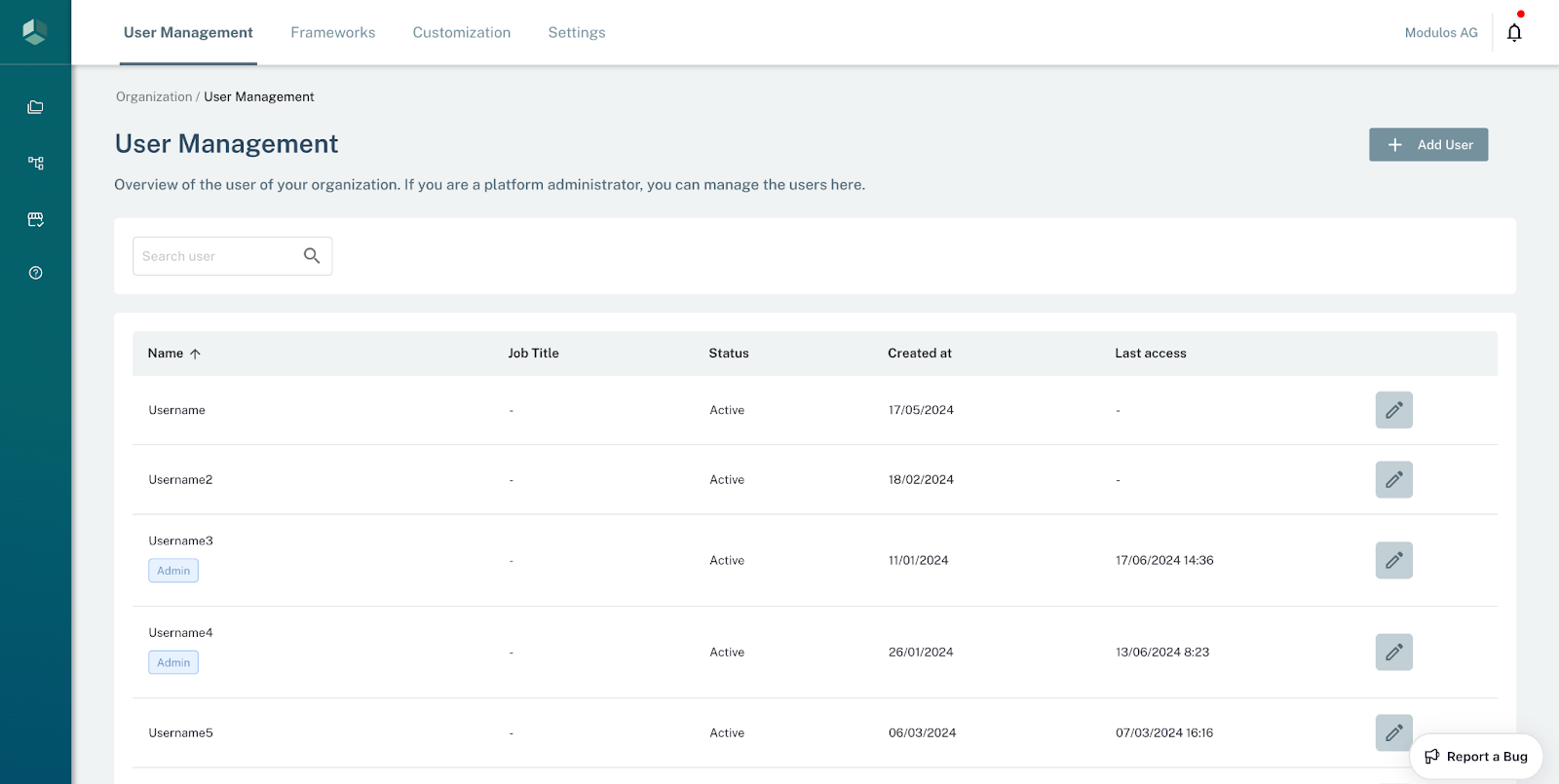Edit Username4 with the pencil icon
Image resolution: width=1559 pixels, height=784 pixels.
click(1393, 652)
